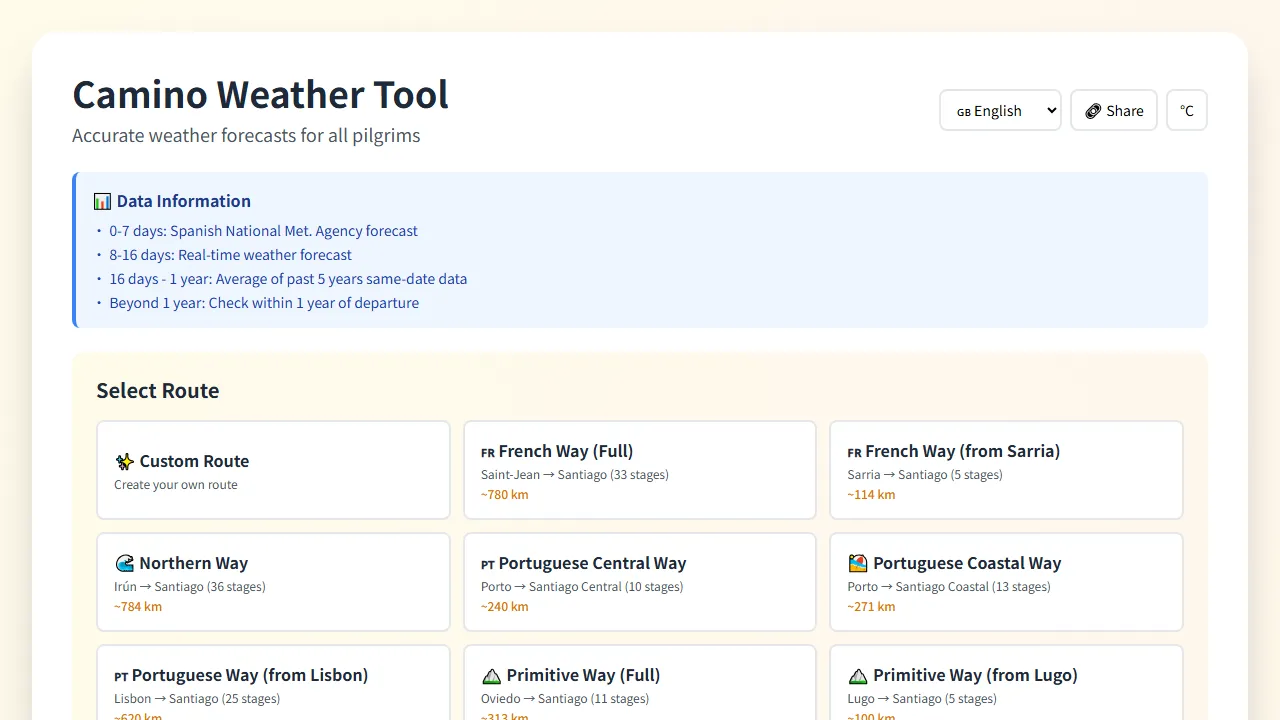Open the English language dropdown
The height and width of the screenshot is (720, 1280).
[1000, 110]
